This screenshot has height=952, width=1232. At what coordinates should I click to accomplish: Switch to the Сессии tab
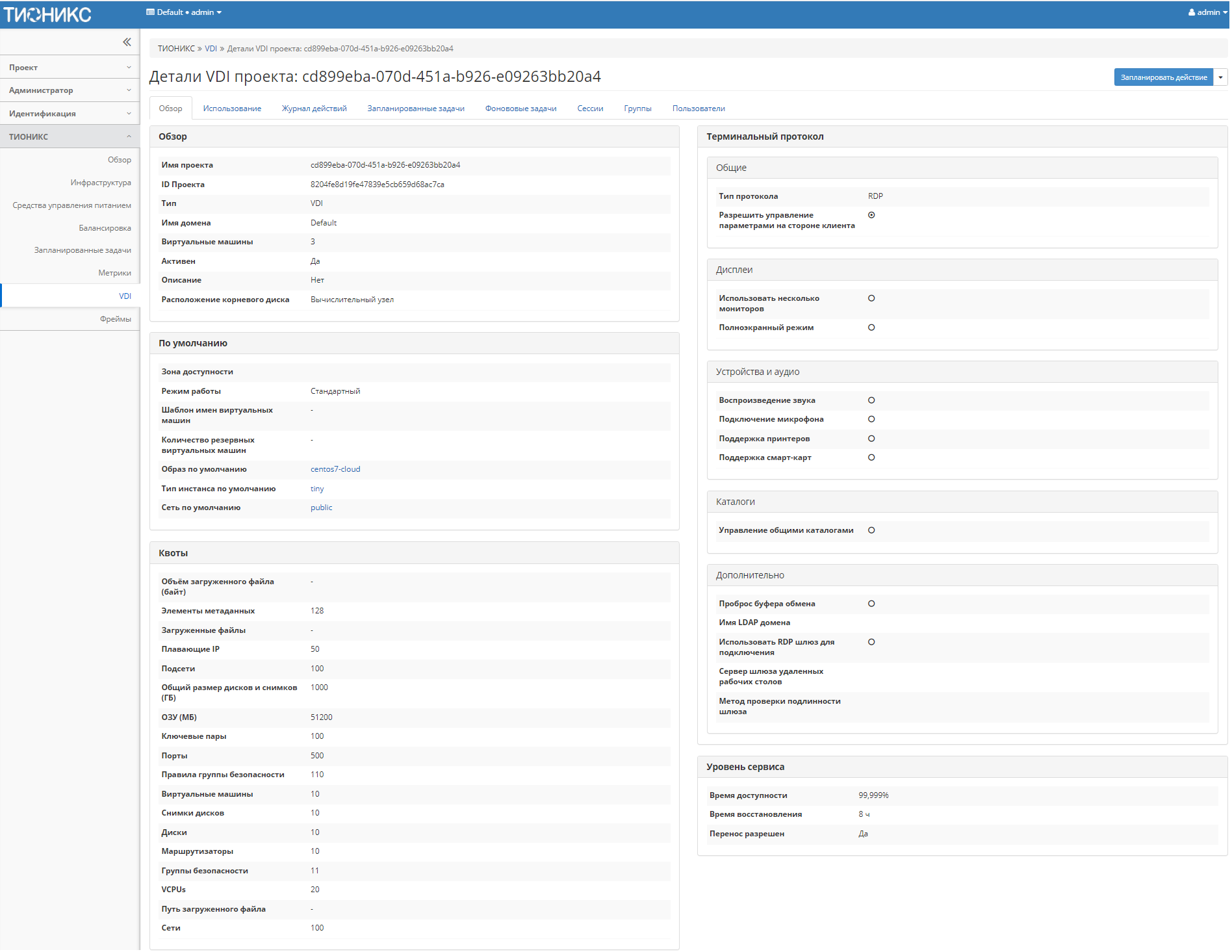(589, 108)
